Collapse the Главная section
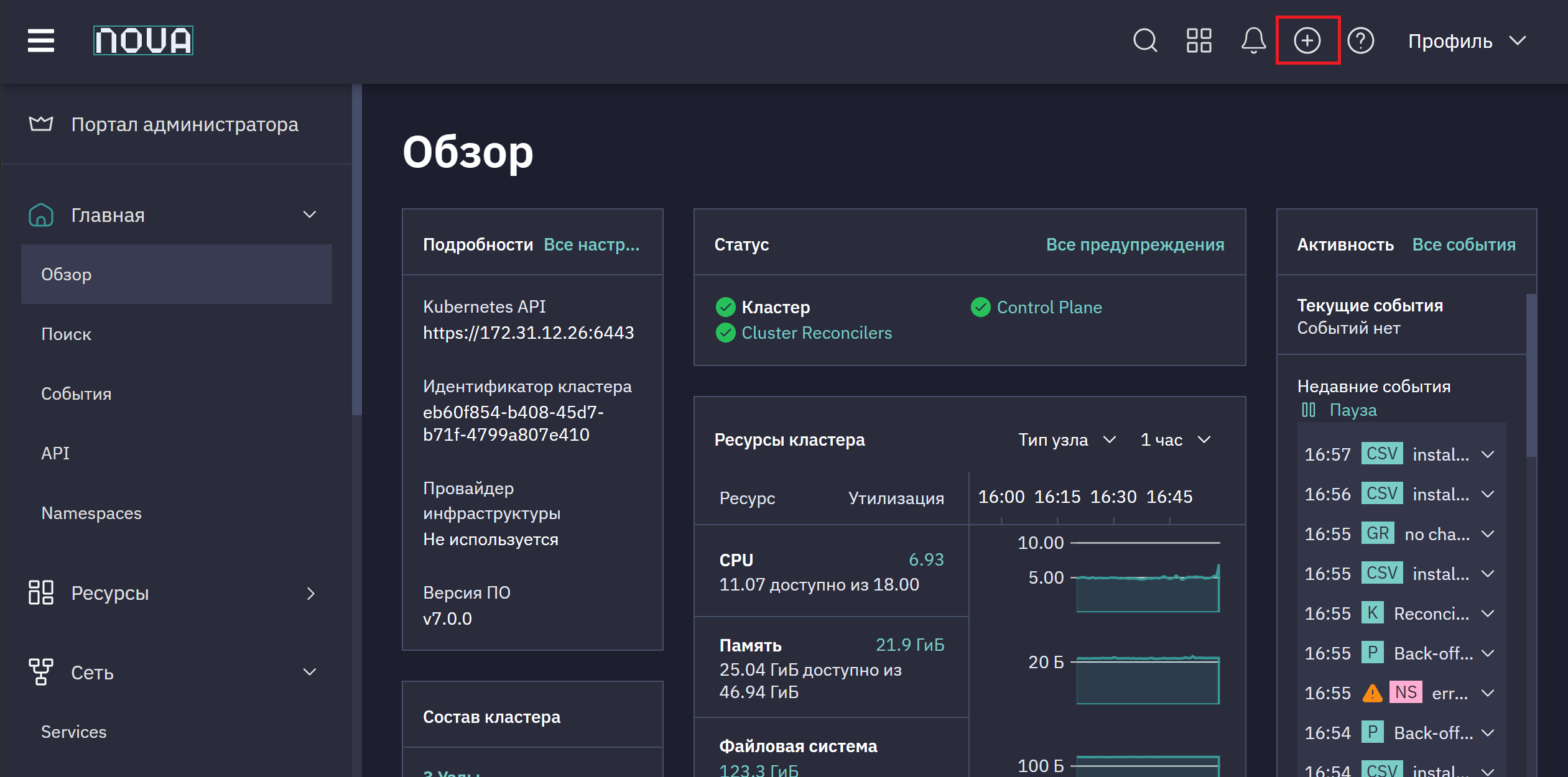Viewport: 1568px width, 777px height. tap(310, 215)
